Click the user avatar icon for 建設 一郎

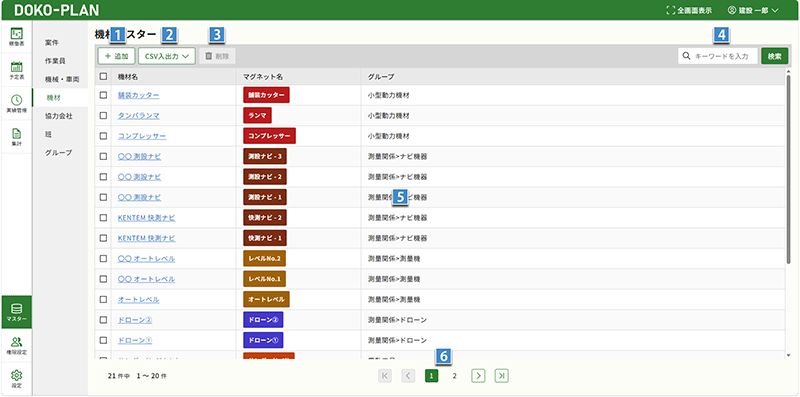[732, 10]
